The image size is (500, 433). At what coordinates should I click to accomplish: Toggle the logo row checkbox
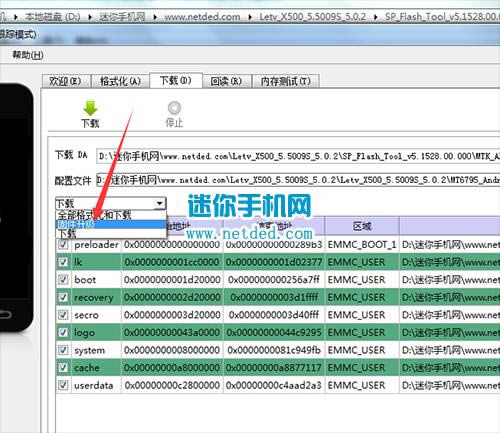pos(63,332)
